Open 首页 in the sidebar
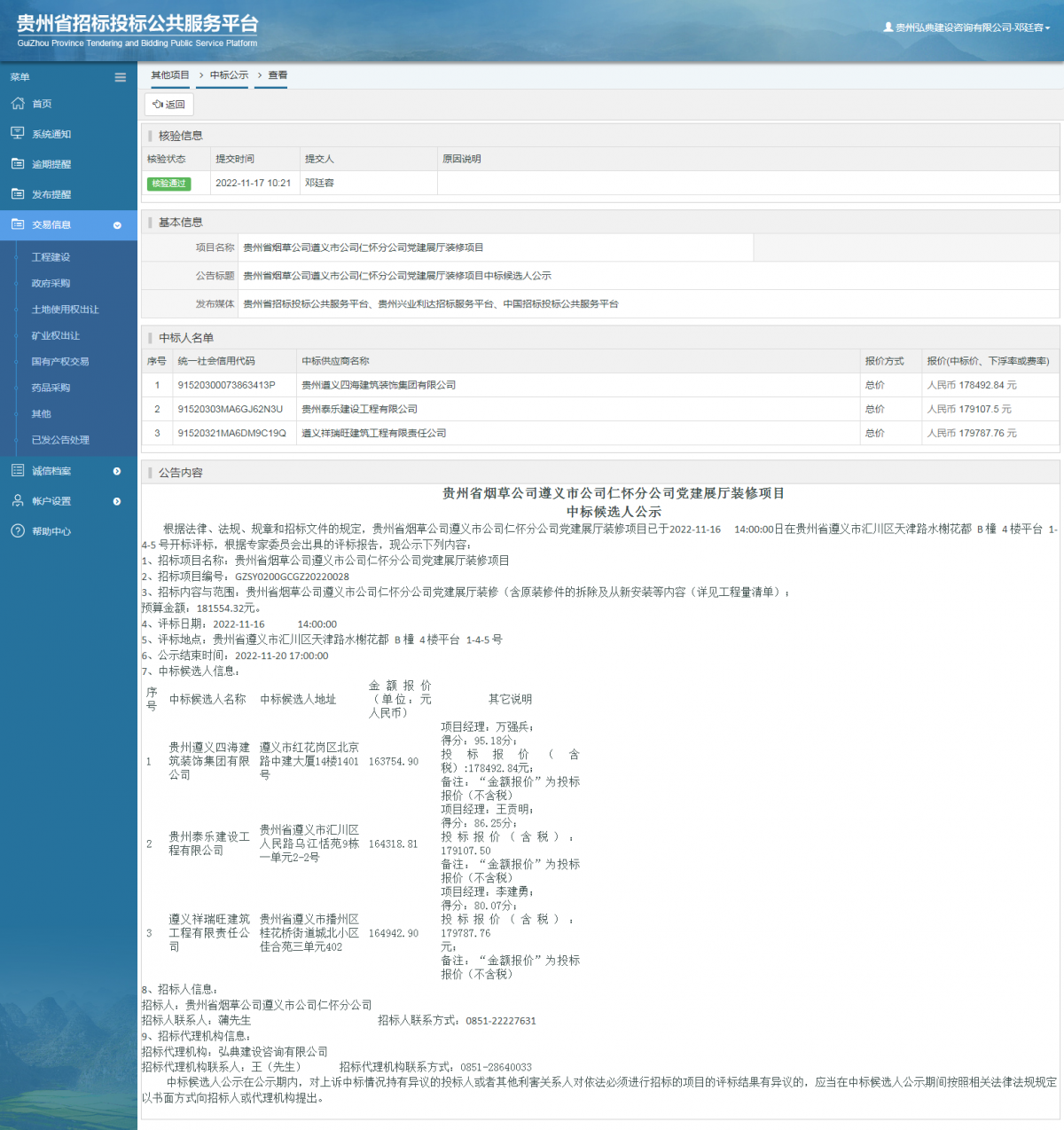The image size is (1064, 1130). pos(42,104)
